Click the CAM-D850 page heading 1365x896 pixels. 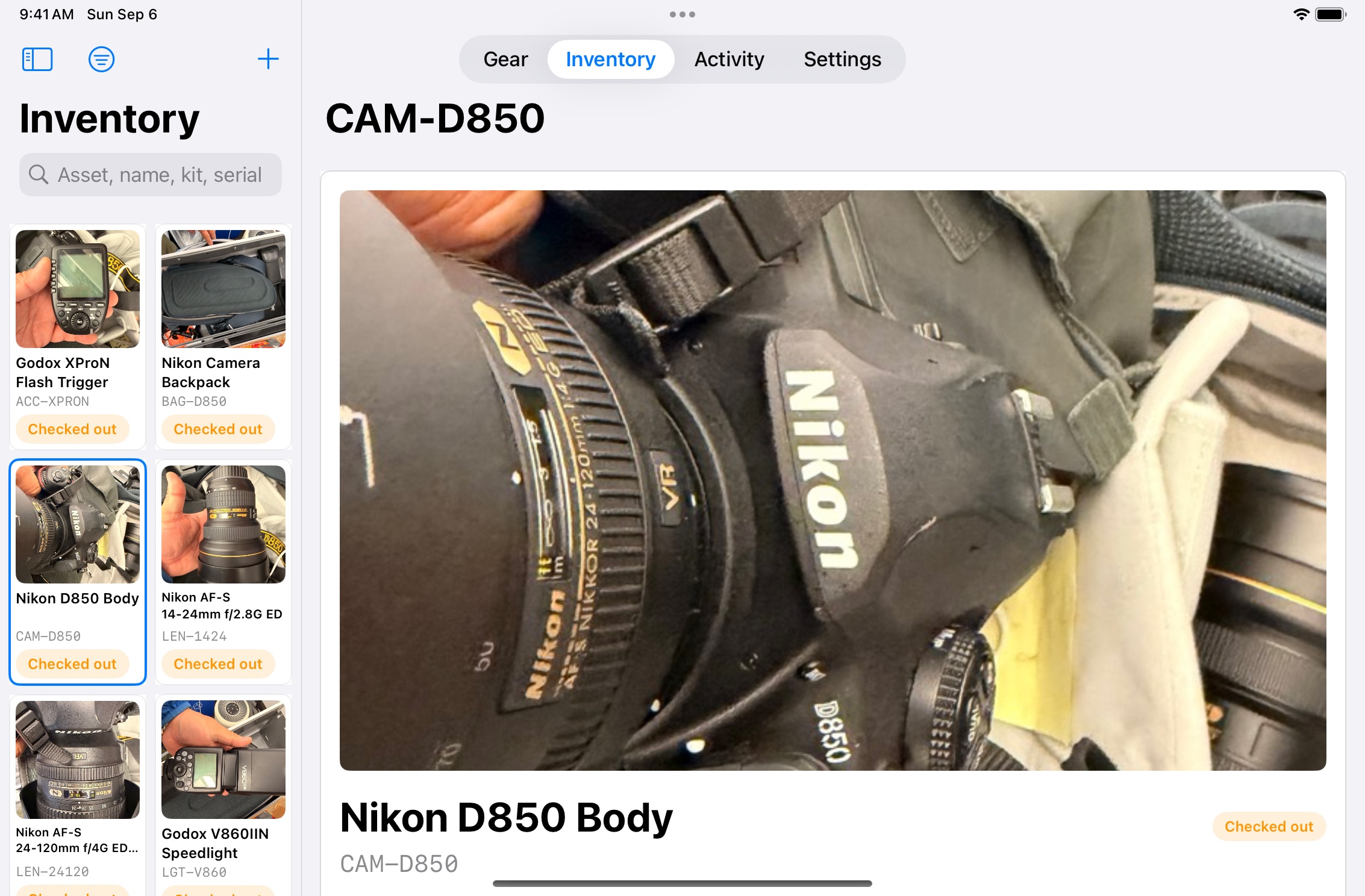[x=435, y=119]
